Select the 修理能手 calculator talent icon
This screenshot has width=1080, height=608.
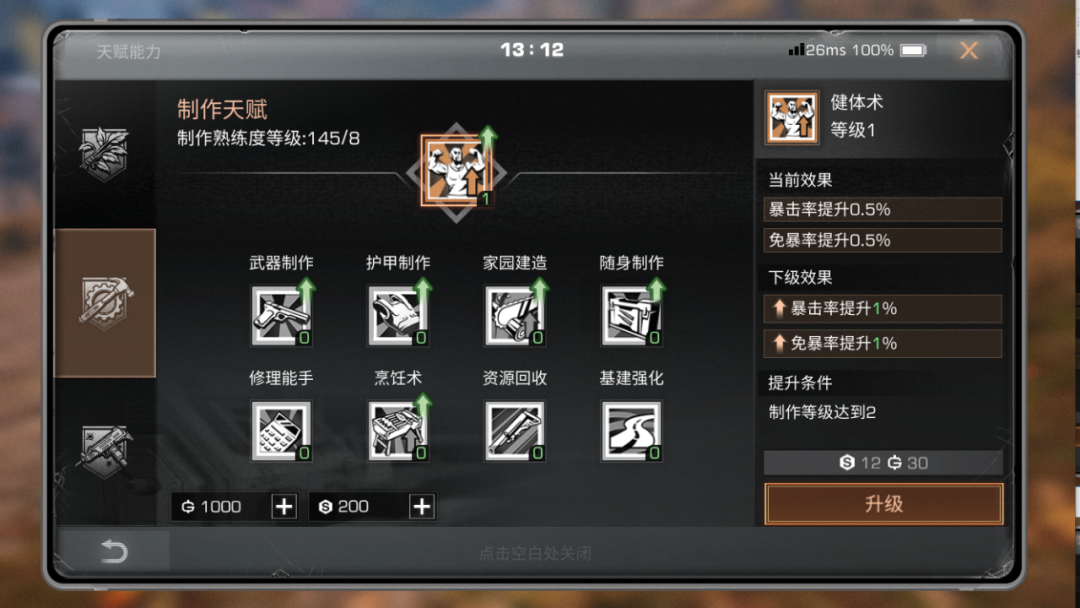tap(282, 431)
